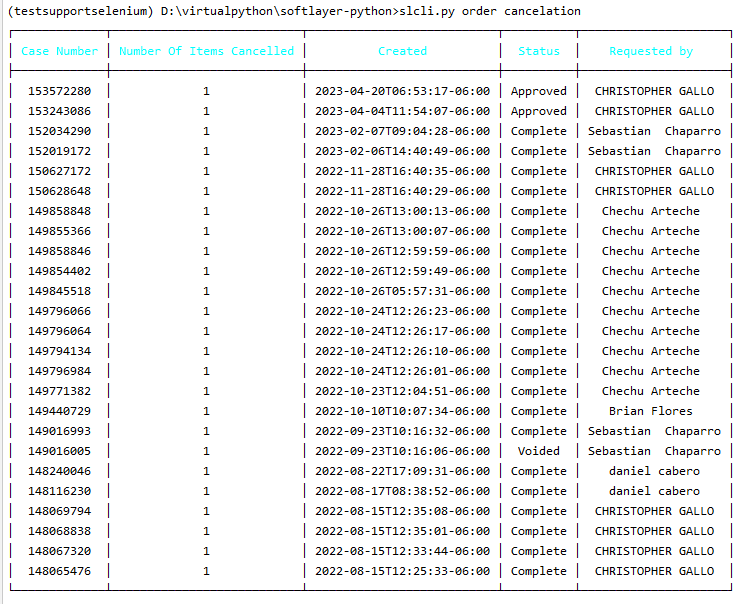This screenshot has width=746, height=604.
Task: Select case number 149771382
Action: 59,390
